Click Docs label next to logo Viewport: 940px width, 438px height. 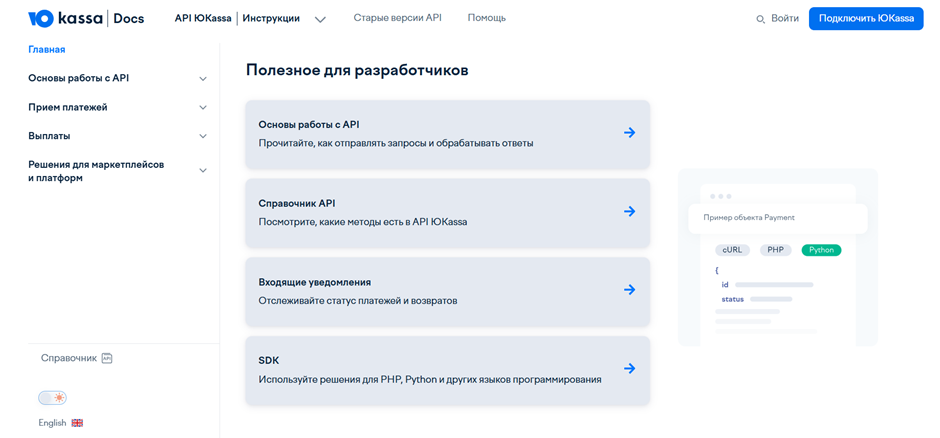[x=129, y=19]
